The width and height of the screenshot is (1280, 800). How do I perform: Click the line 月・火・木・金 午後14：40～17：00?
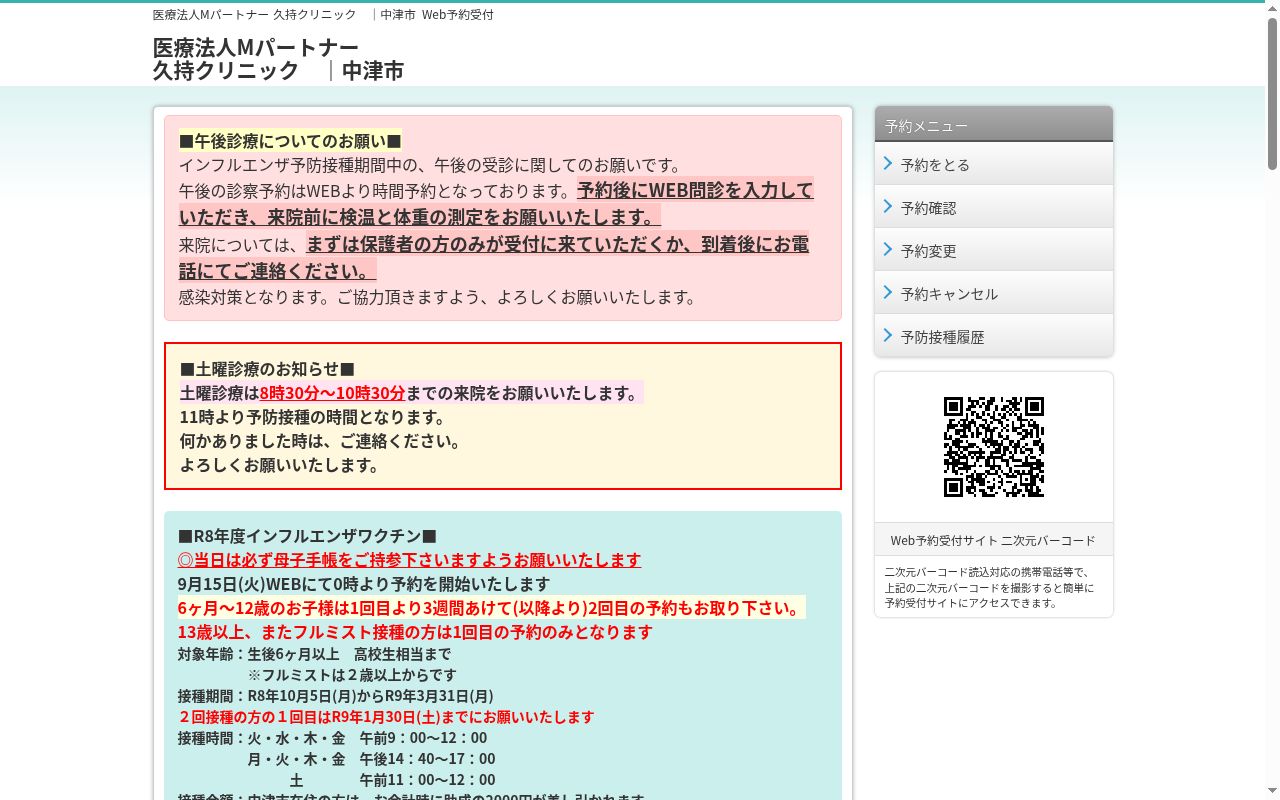[372, 759]
